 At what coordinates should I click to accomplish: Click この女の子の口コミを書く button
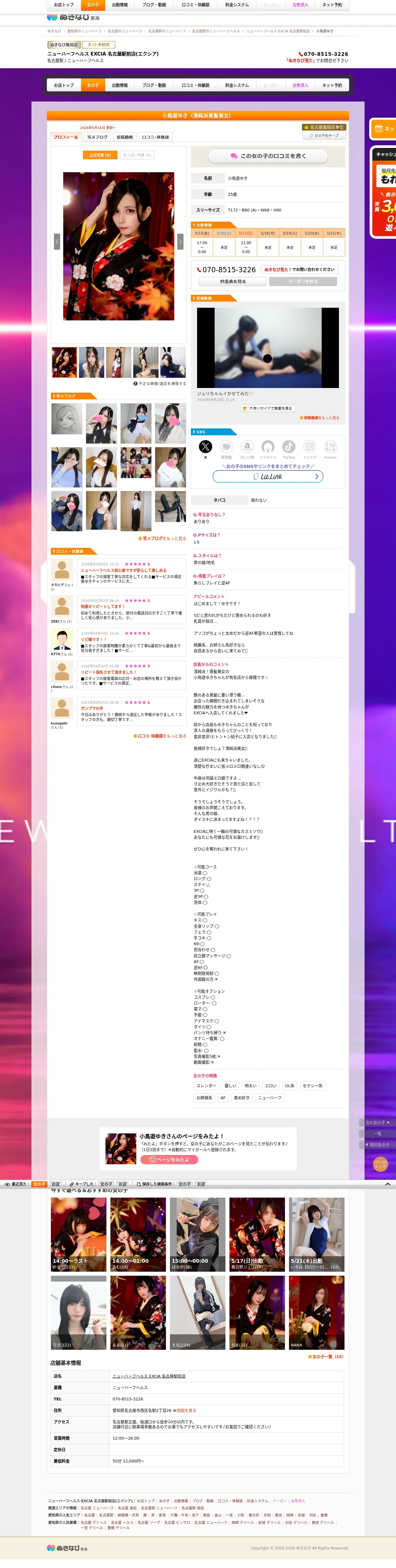point(268,156)
